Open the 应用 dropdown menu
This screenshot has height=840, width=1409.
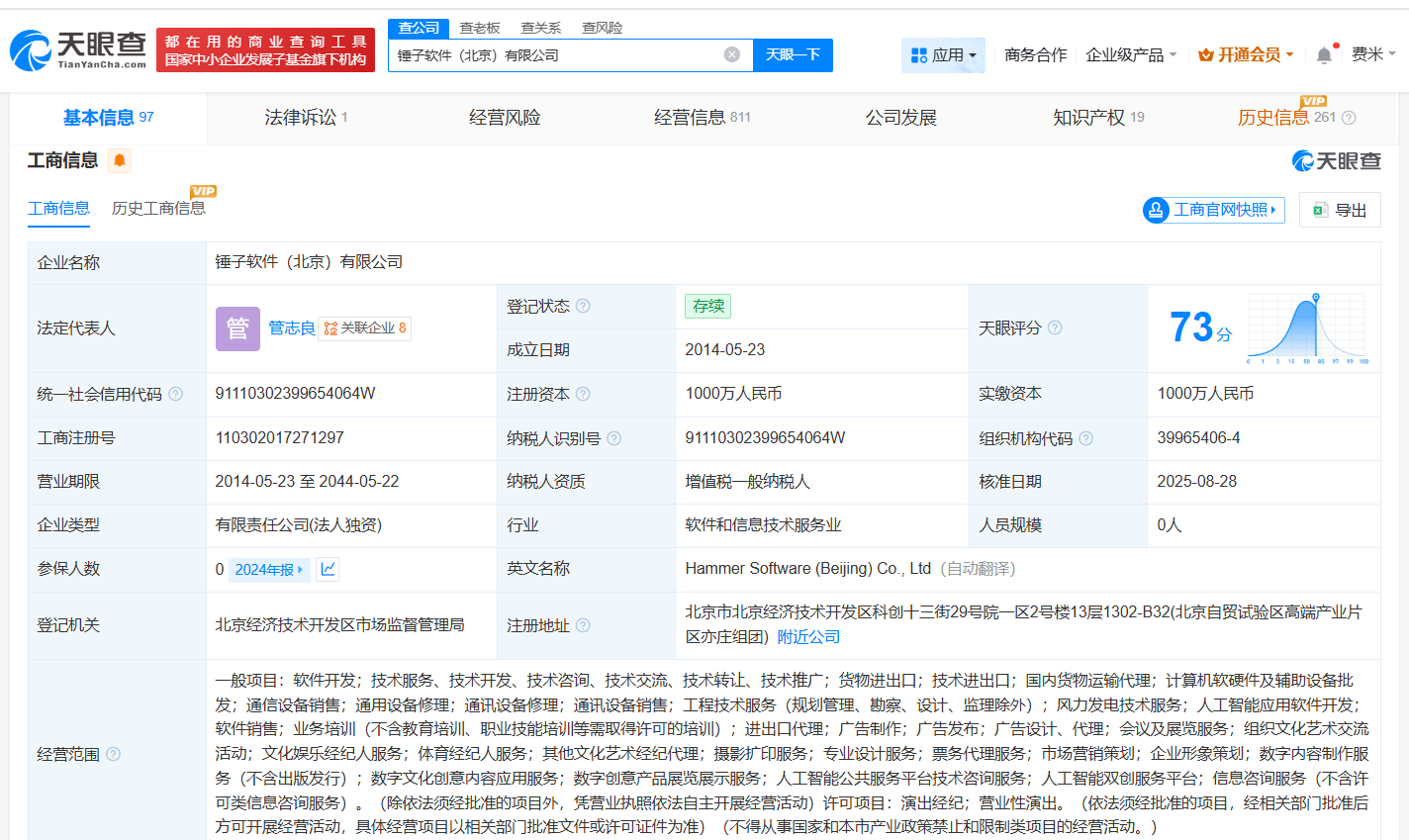point(943,54)
